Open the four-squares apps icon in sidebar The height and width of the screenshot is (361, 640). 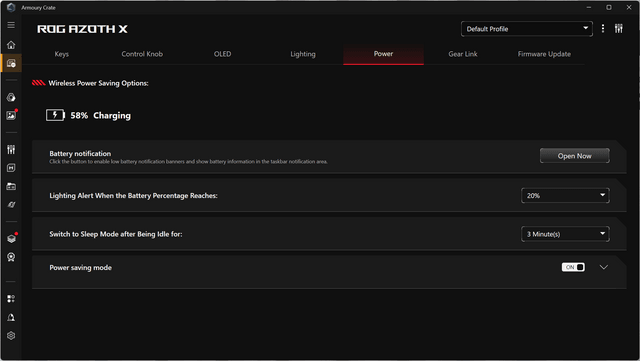pos(11,299)
